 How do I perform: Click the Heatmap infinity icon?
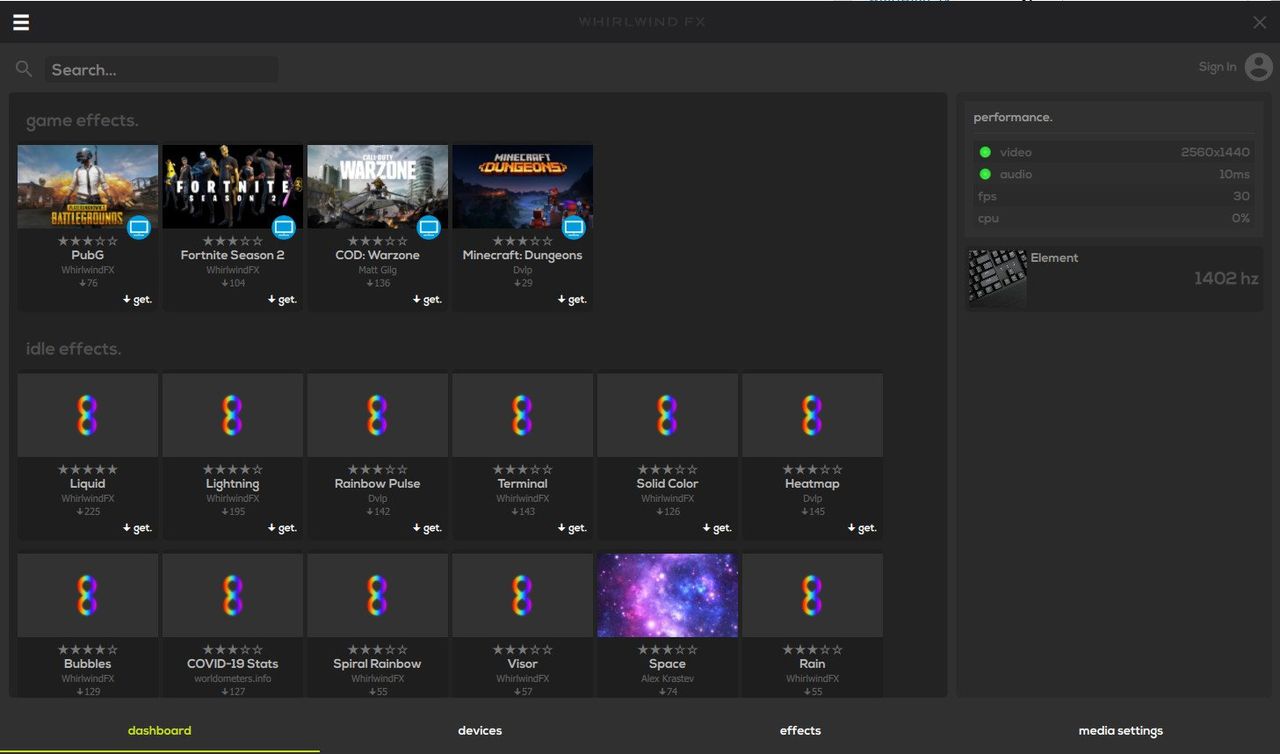813,415
